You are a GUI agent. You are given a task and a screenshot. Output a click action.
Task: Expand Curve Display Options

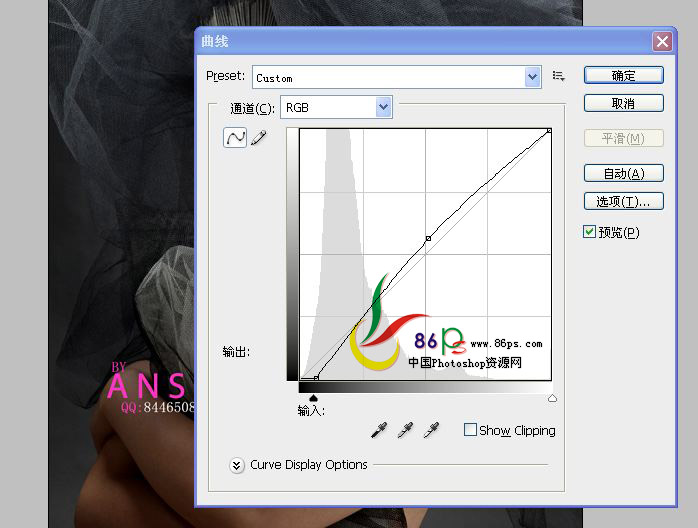237,466
